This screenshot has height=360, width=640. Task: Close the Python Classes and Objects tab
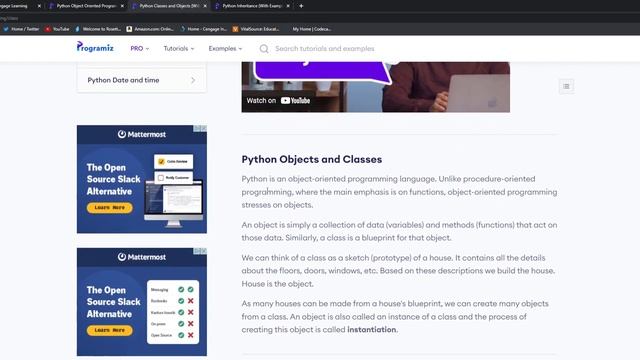click(205, 6)
